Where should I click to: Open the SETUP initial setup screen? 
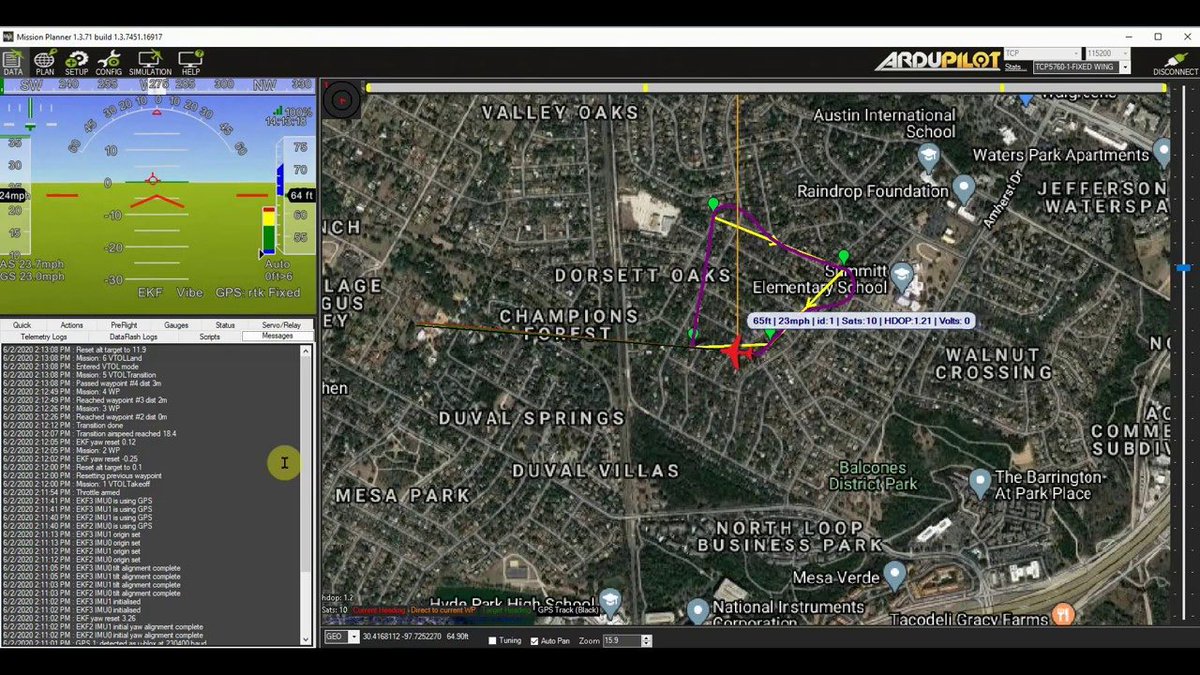click(x=76, y=63)
